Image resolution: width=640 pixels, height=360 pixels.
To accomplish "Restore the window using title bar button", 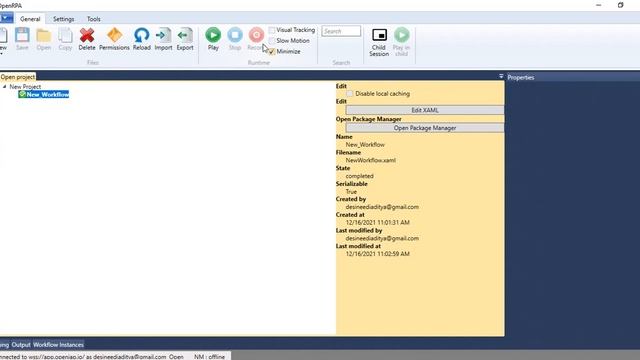I will coord(620,5).
